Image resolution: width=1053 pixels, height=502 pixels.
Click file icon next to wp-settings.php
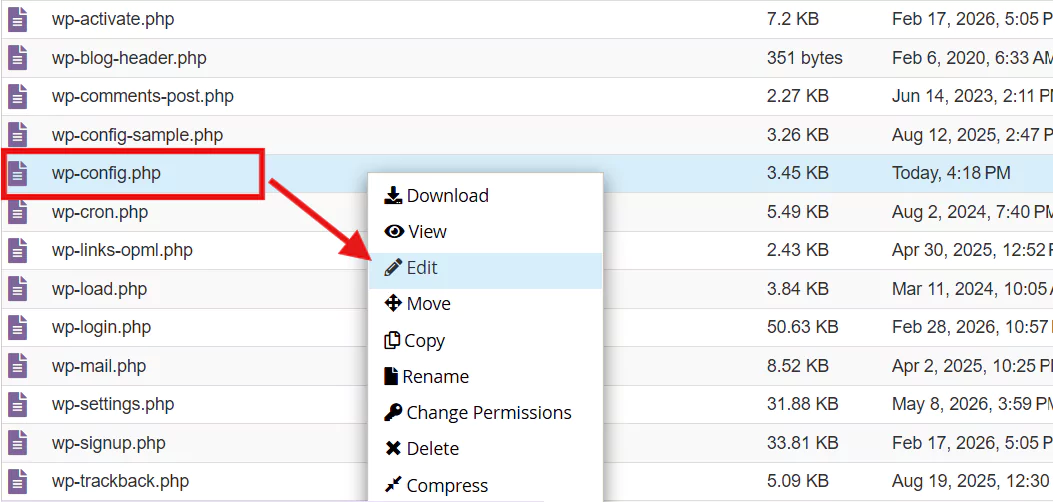coord(17,405)
